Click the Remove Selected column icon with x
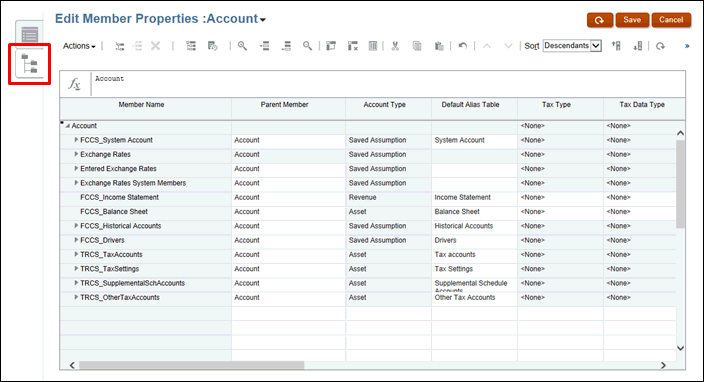This screenshot has height=382, width=704. tap(353, 46)
